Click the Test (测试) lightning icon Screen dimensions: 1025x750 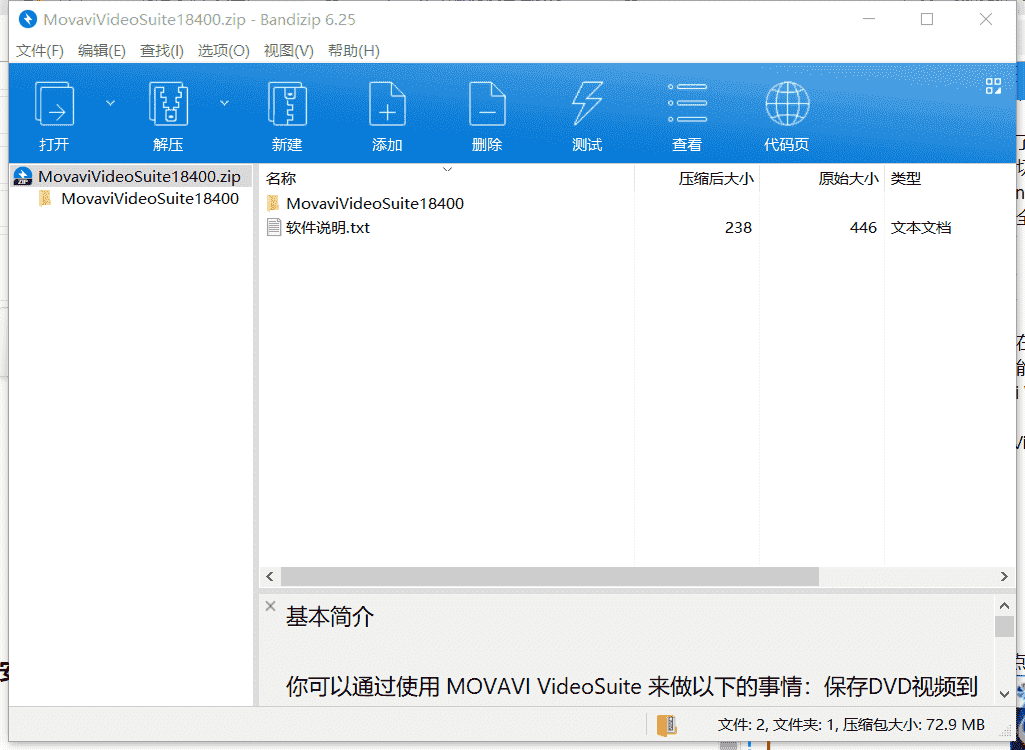[x=586, y=103]
